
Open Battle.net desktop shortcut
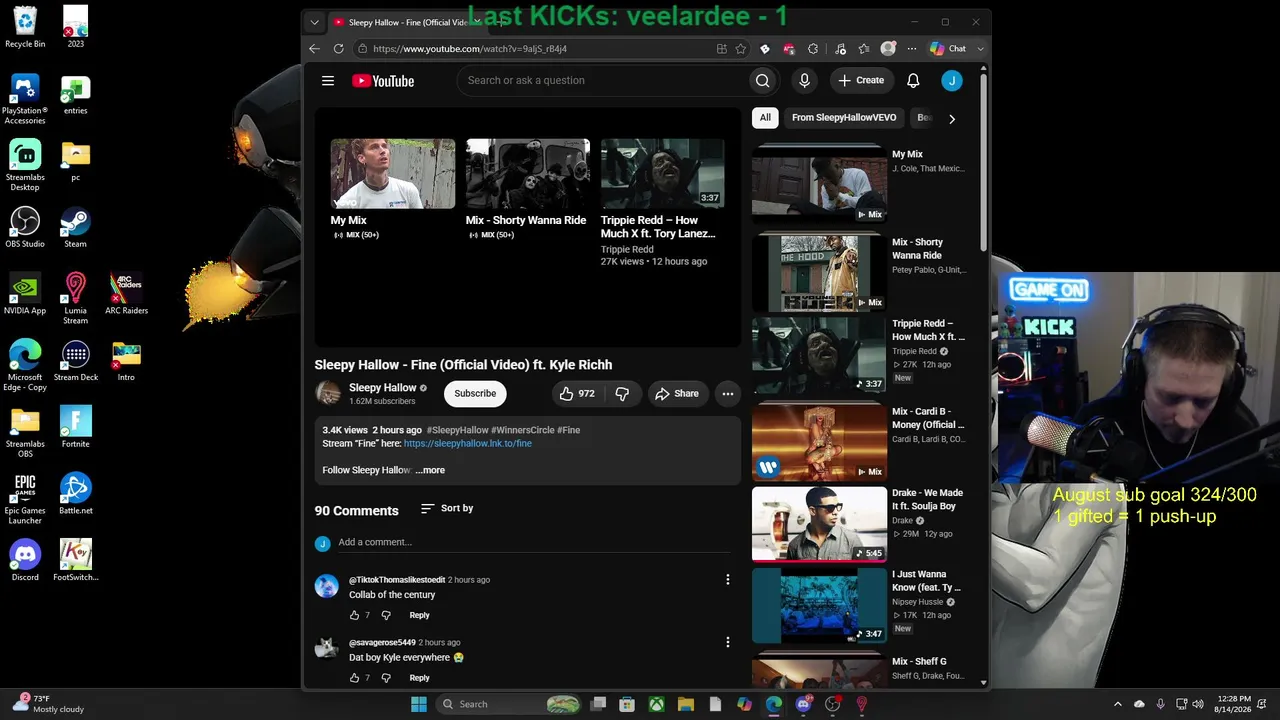[x=75, y=495]
